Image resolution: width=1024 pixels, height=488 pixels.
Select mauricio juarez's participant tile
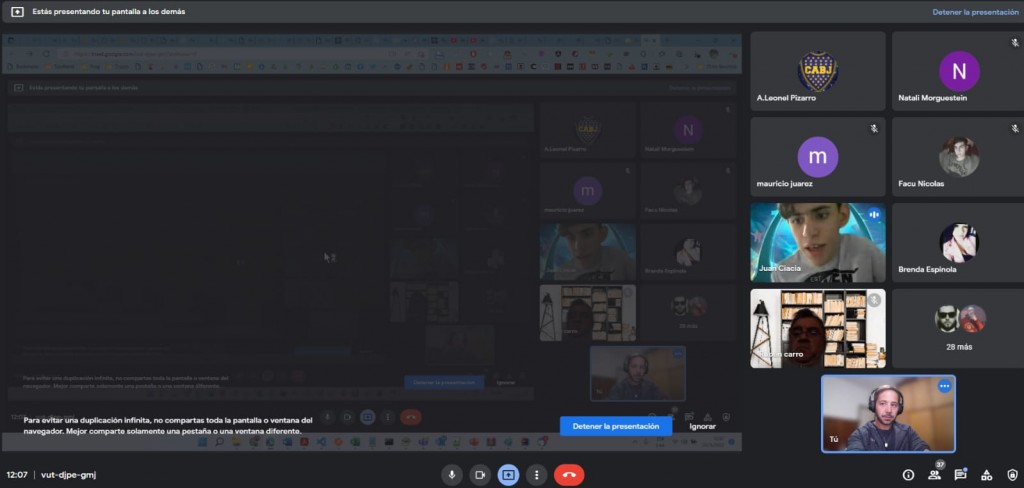click(817, 157)
